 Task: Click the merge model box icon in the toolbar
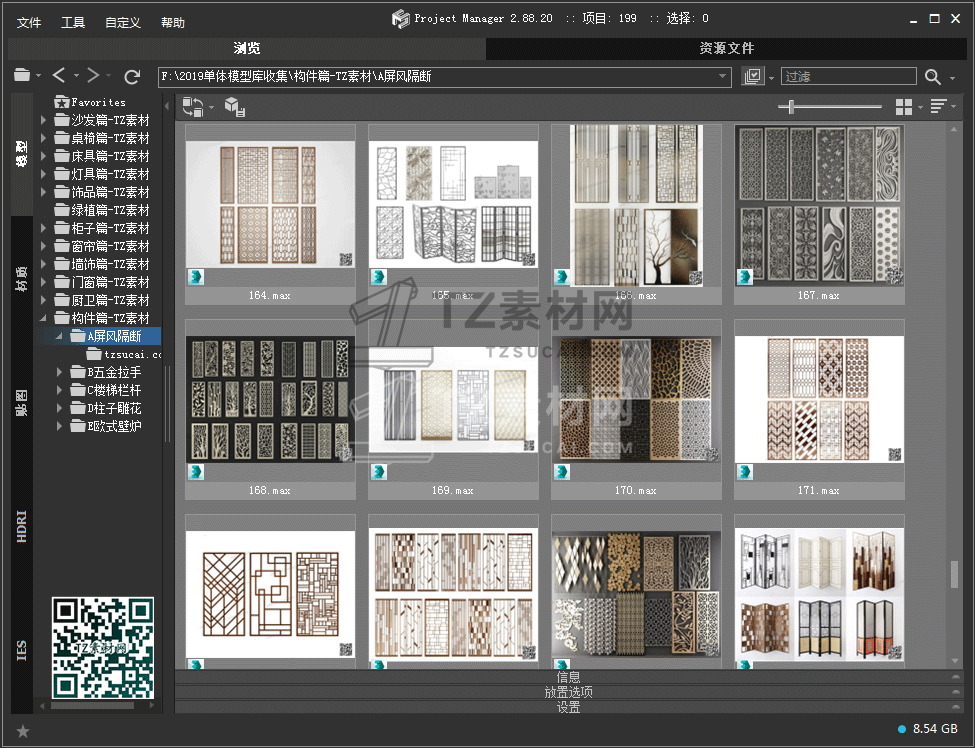pyautogui.click(x=233, y=107)
